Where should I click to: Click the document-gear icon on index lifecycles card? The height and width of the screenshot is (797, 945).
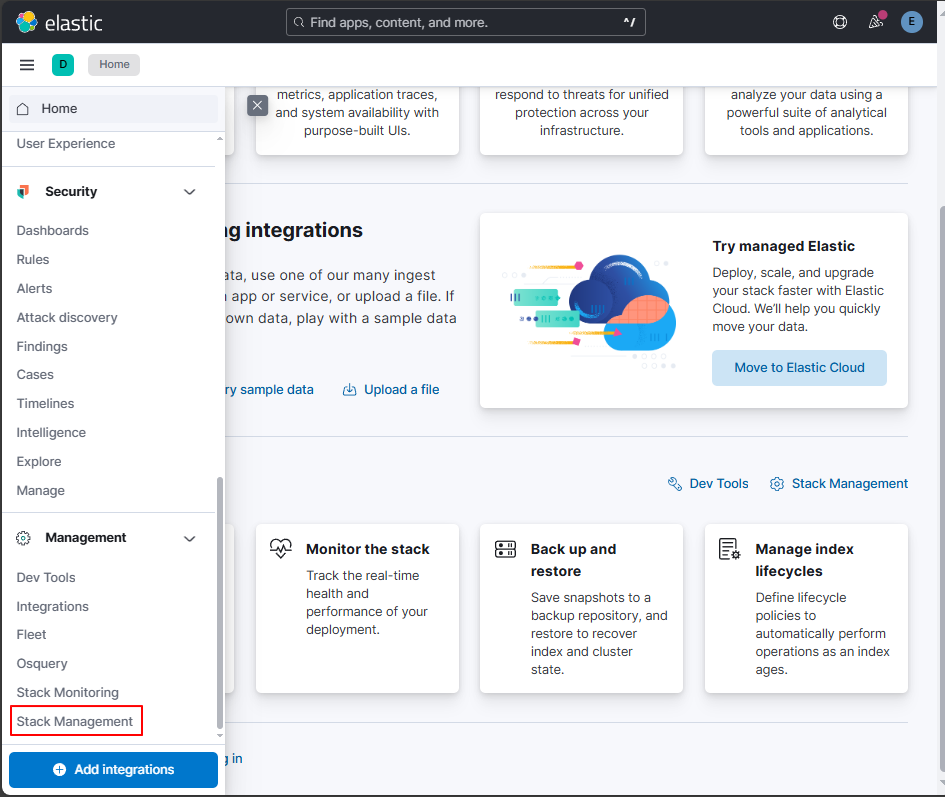730,549
